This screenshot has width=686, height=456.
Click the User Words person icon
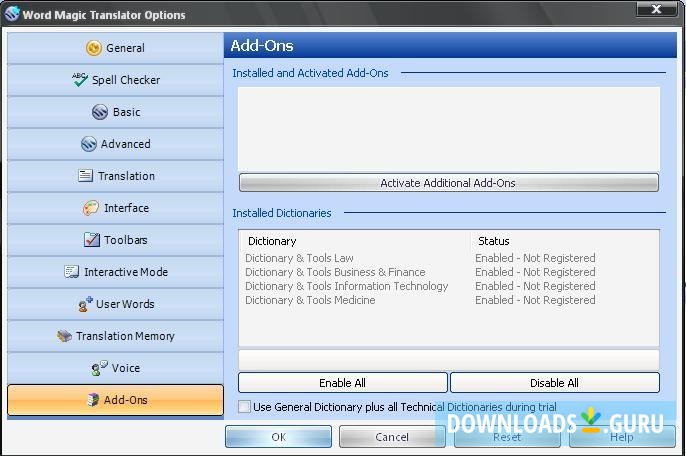pyautogui.click(x=85, y=304)
